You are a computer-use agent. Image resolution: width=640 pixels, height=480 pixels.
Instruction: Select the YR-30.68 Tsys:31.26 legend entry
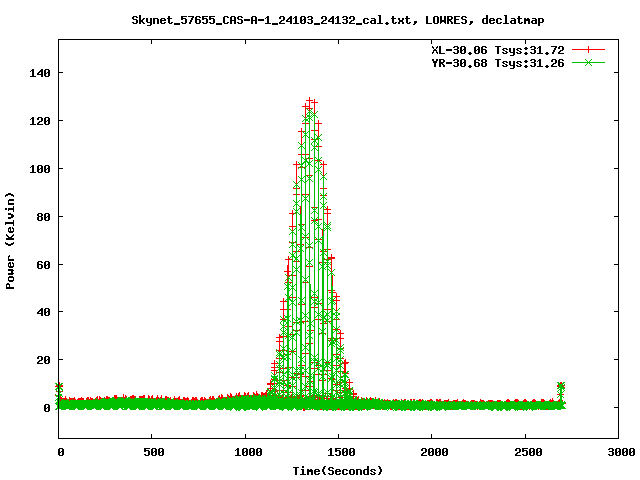498,63
